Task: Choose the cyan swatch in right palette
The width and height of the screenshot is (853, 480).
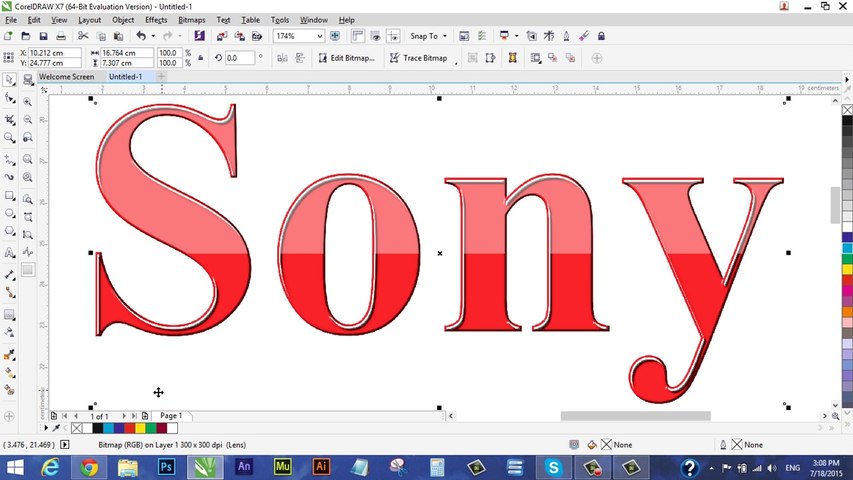Action: point(848,248)
